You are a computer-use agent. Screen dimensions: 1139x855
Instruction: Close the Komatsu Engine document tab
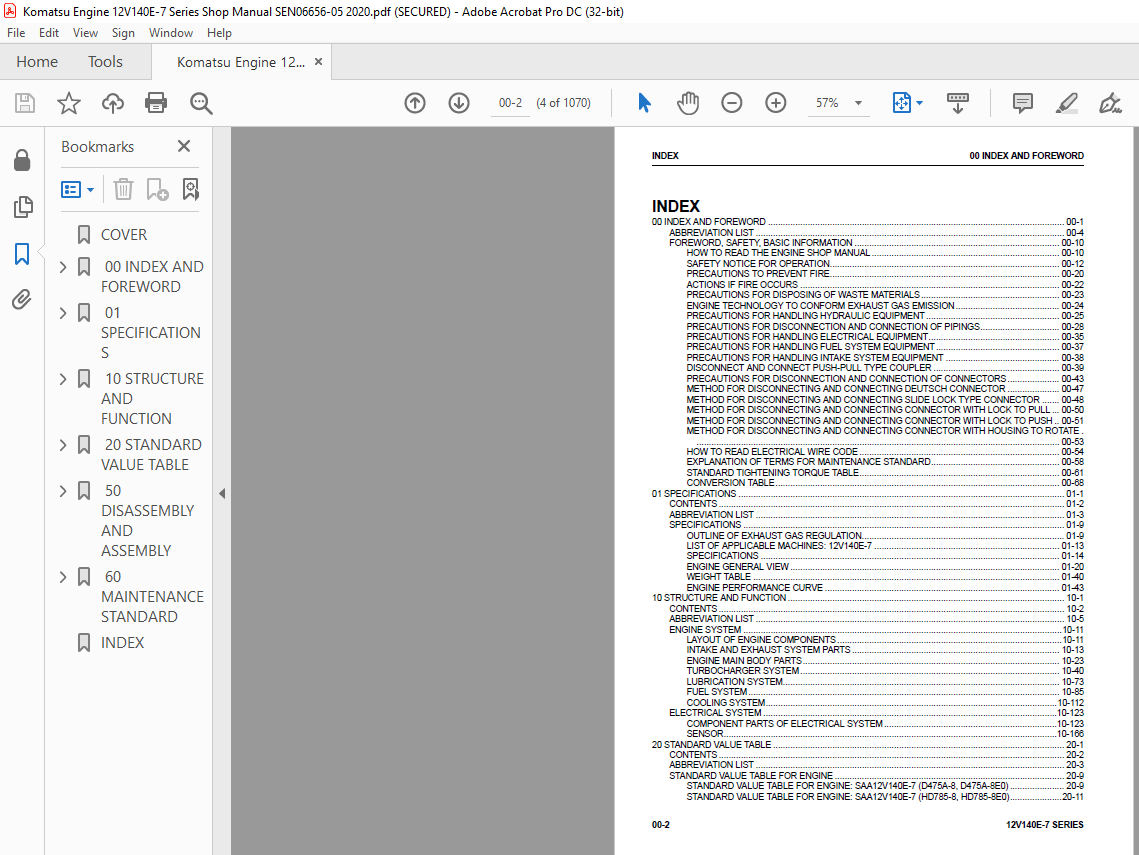pyautogui.click(x=318, y=62)
